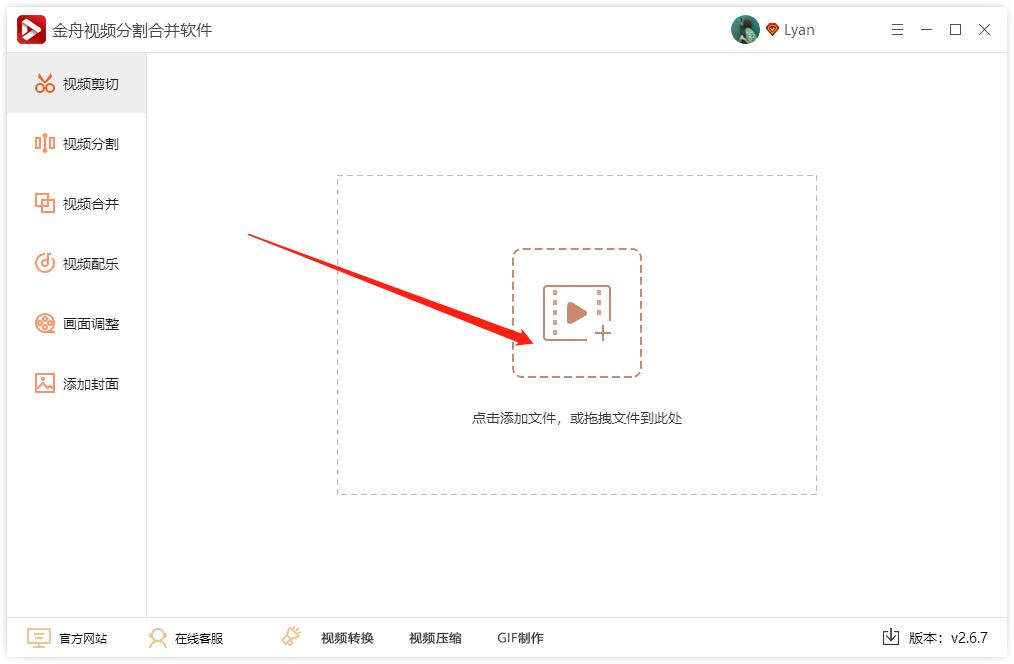Click the 官方网站 website icon
The height and width of the screenshot is (664, 1014).
[x=37, y=637]
